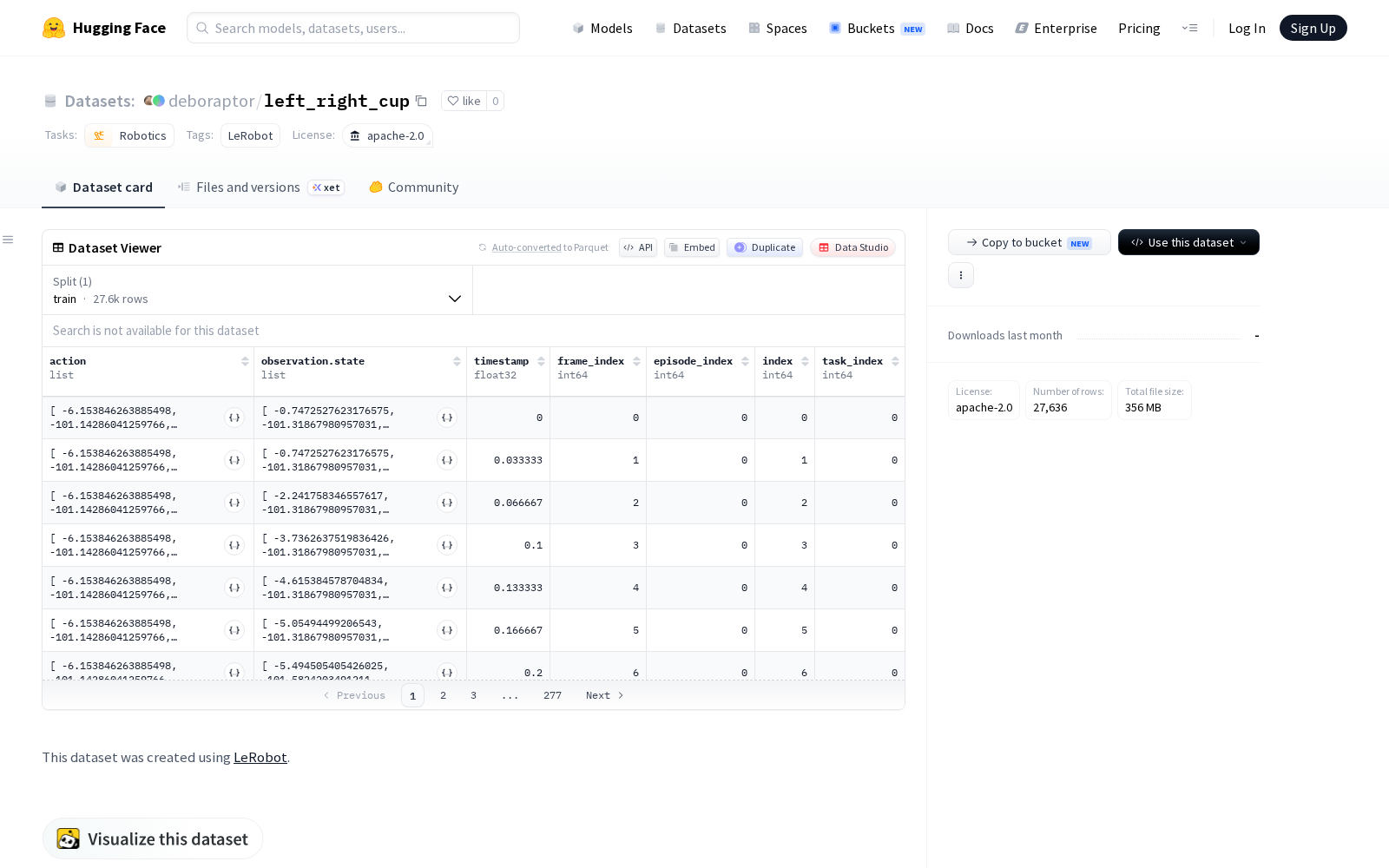Open the Use this dataset dropdown
The image size is (1389, 868).
tap(1188, 242)
